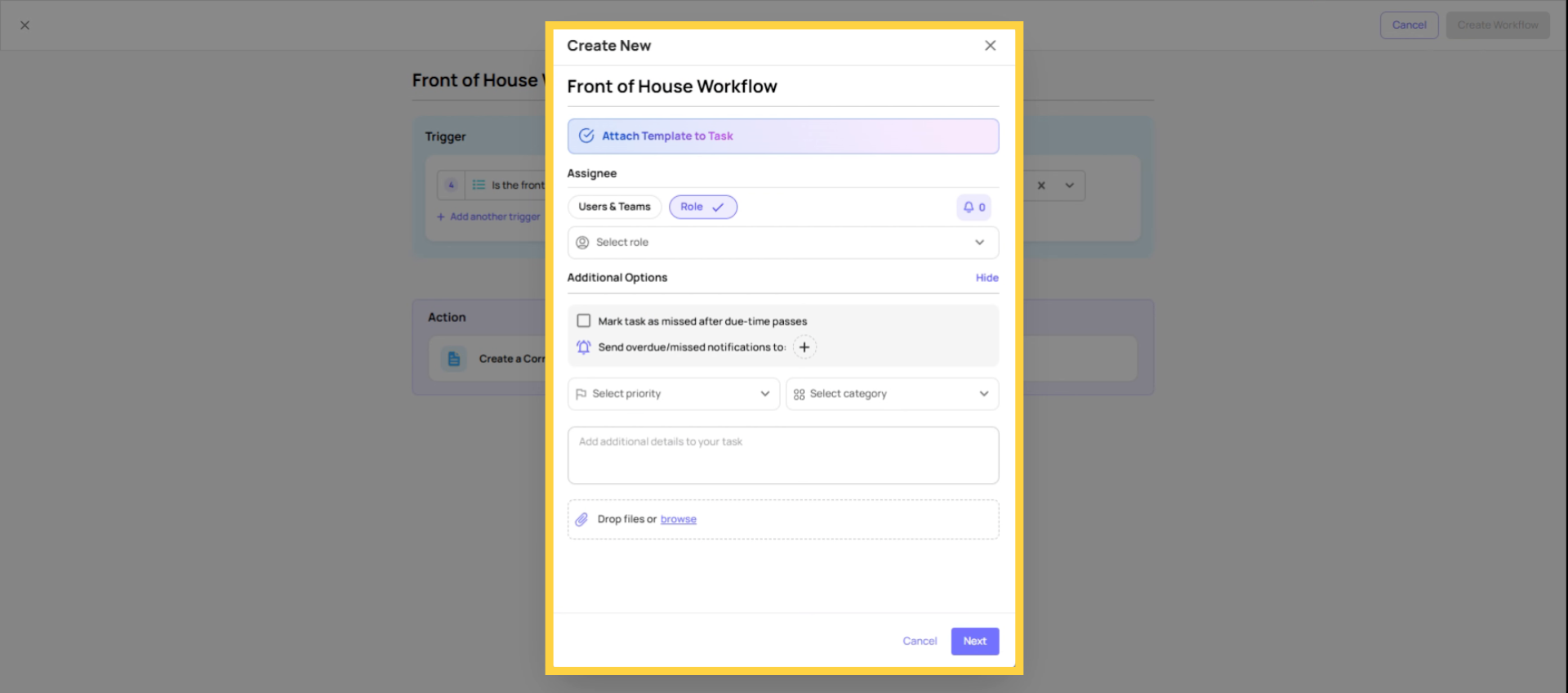Hide the Additional Options section
The height and width of the screenshot is (693, 1568).
pyautogui.click(x=987, y=278)
